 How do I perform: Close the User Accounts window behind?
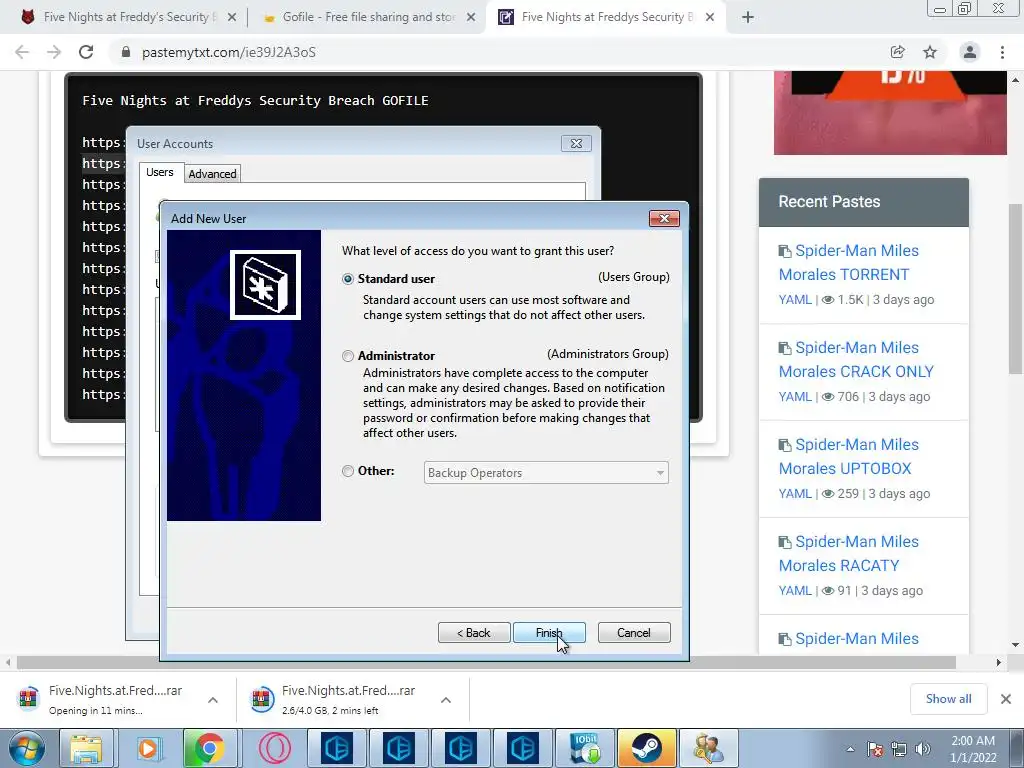click(x=576, y=144)
